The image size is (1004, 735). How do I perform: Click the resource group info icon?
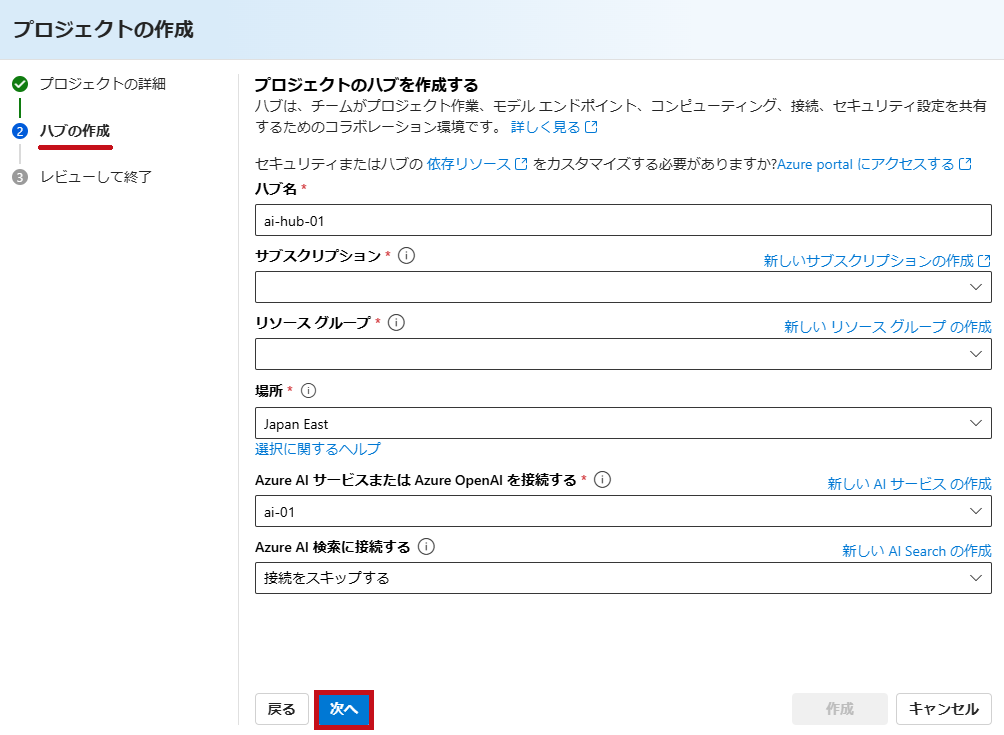tap(396, 322)
